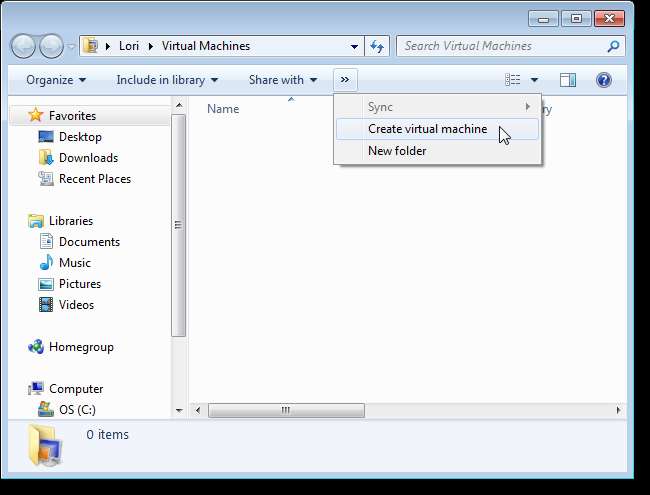Select Desktop in Favorites
This screenshot has width=650, height=495.
pos(80,137)
